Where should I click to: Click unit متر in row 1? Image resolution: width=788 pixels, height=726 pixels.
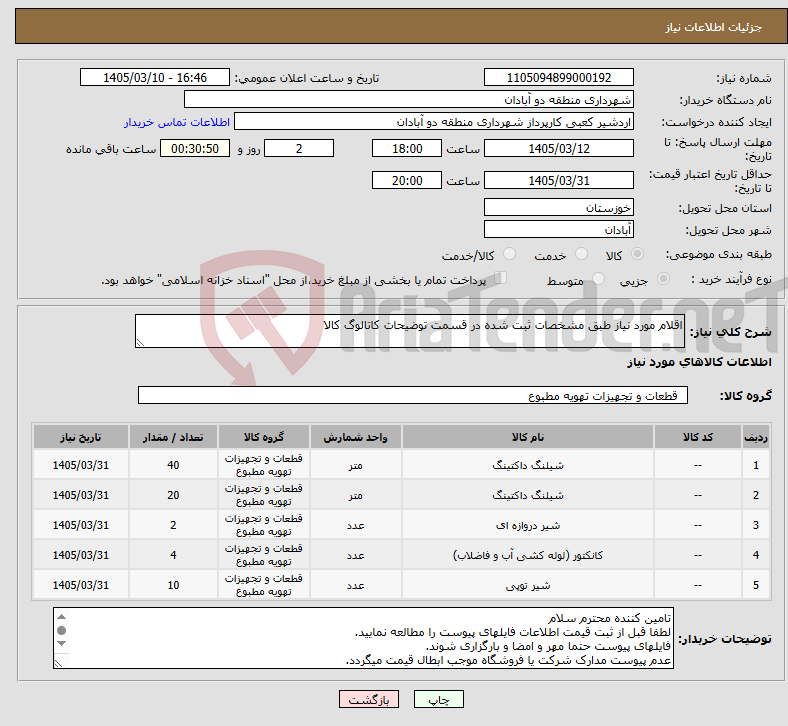355,465
